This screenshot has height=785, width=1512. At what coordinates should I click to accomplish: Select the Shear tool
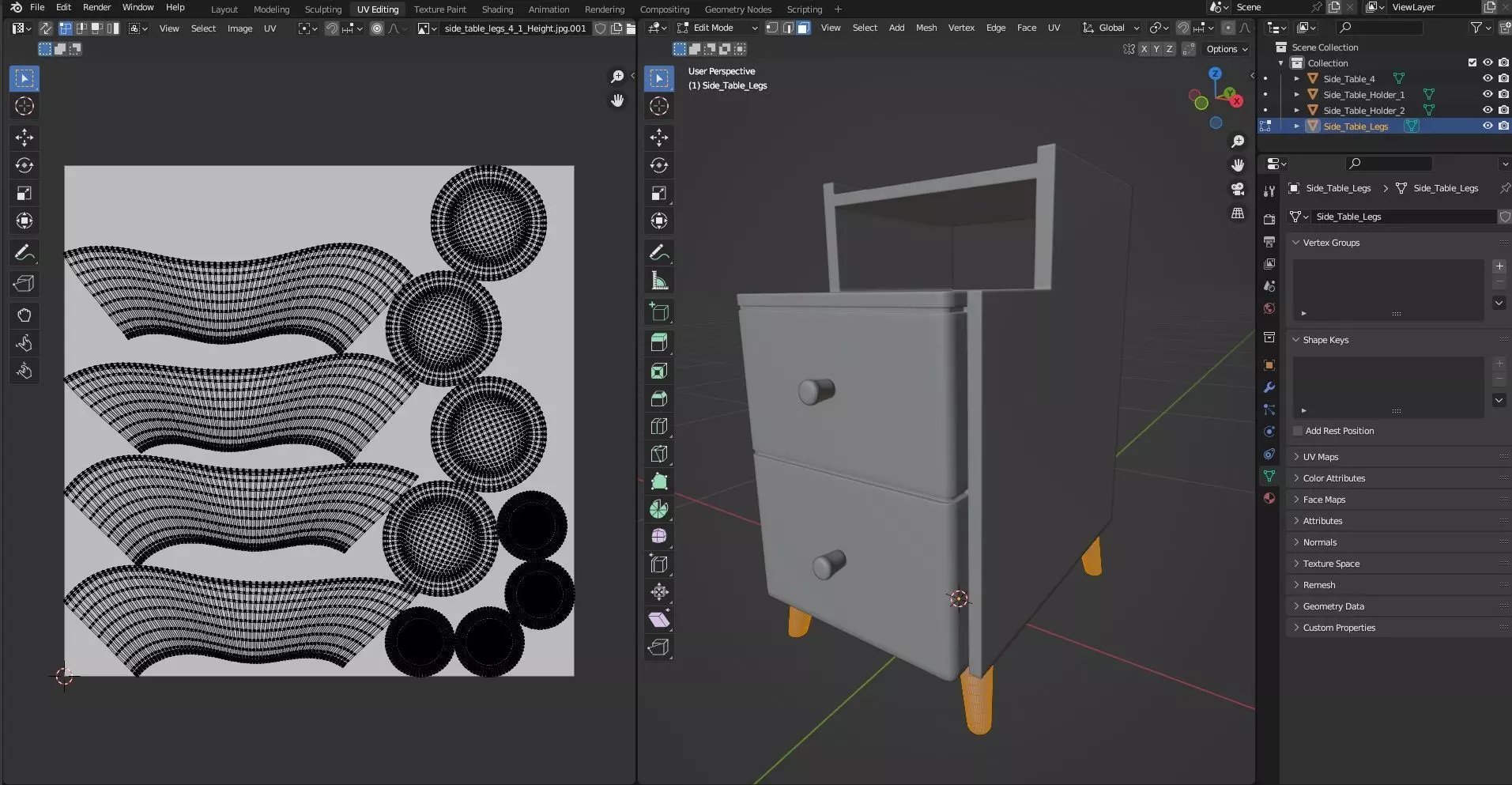659,620
